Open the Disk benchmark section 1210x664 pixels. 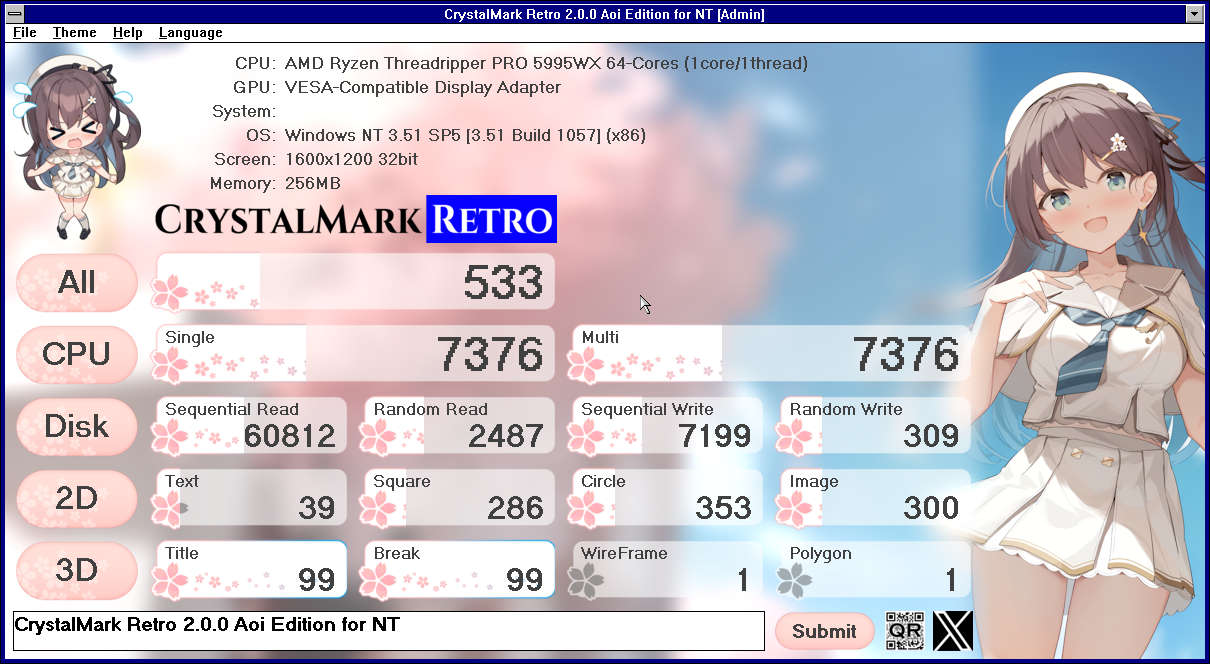tap(76, 426)
